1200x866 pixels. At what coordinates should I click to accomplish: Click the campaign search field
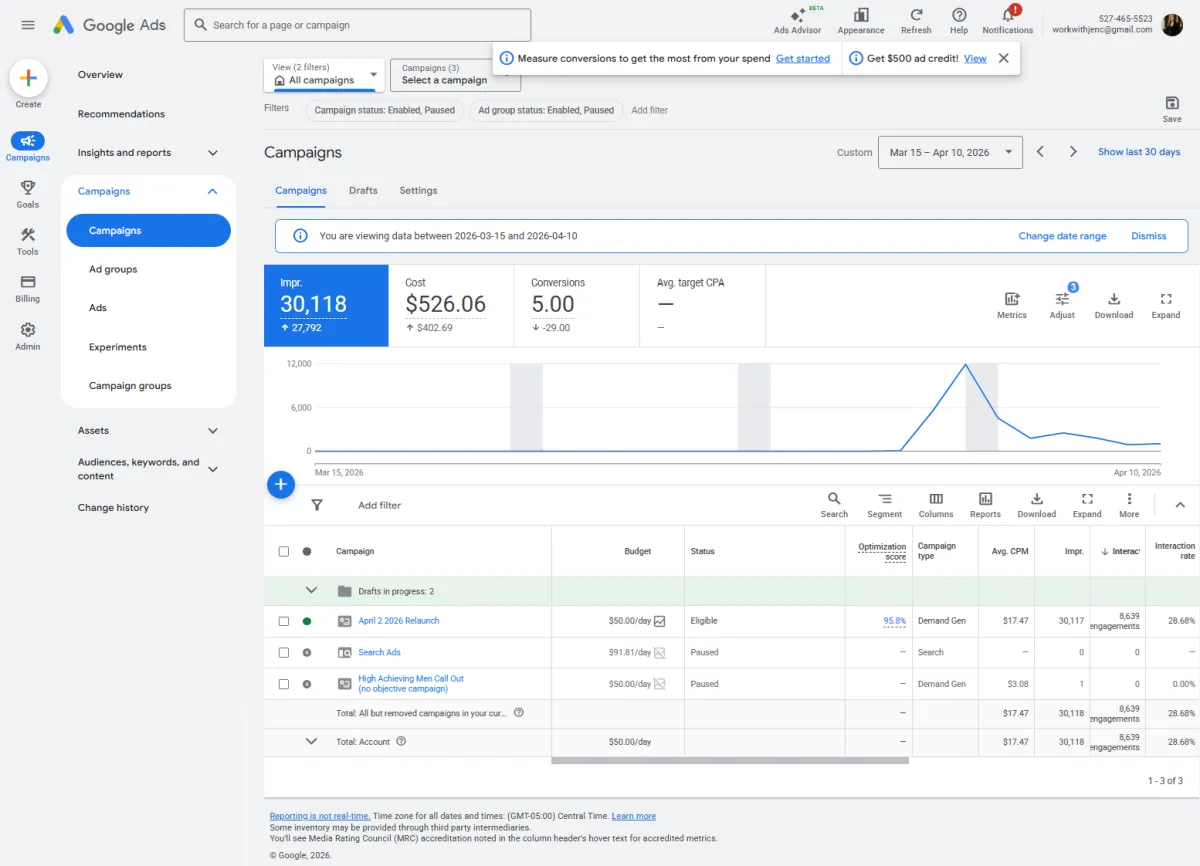coord(357,25)
